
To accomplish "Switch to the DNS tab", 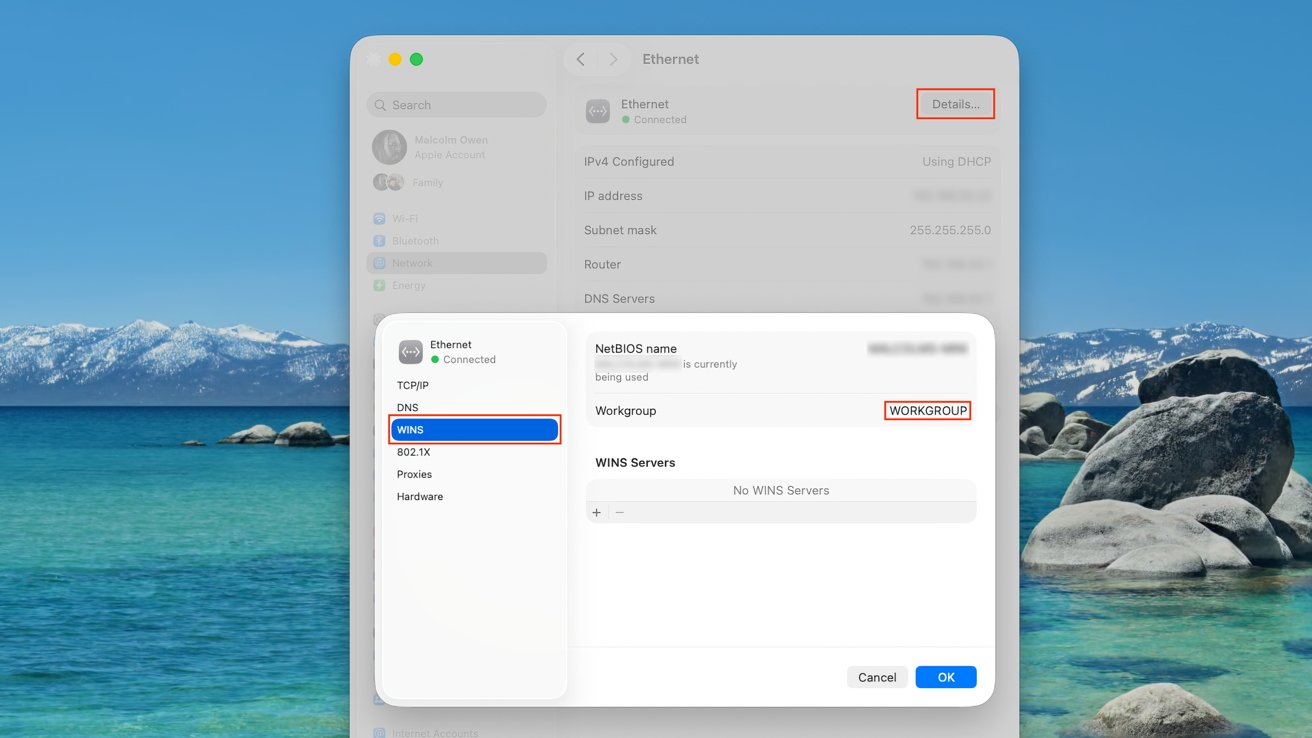I will pyautogui.click(x=408, y=408).
